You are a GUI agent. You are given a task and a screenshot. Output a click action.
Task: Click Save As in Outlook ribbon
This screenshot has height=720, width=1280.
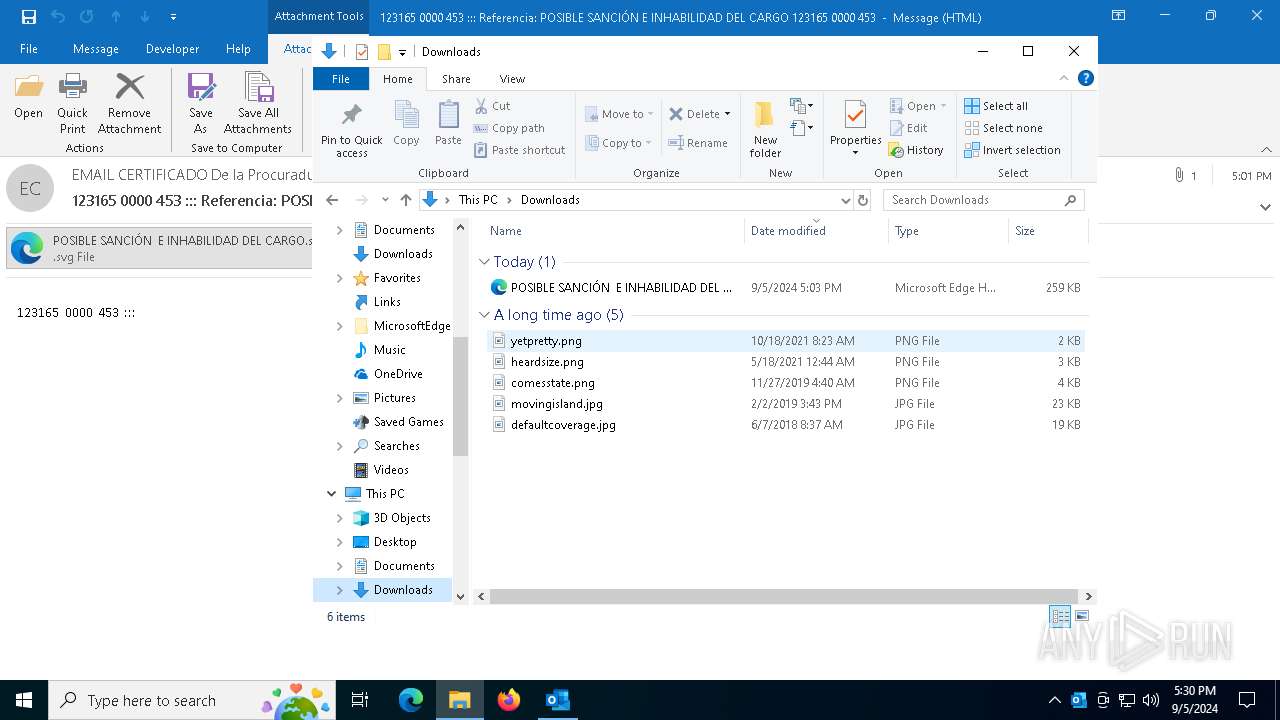[201, 103]
